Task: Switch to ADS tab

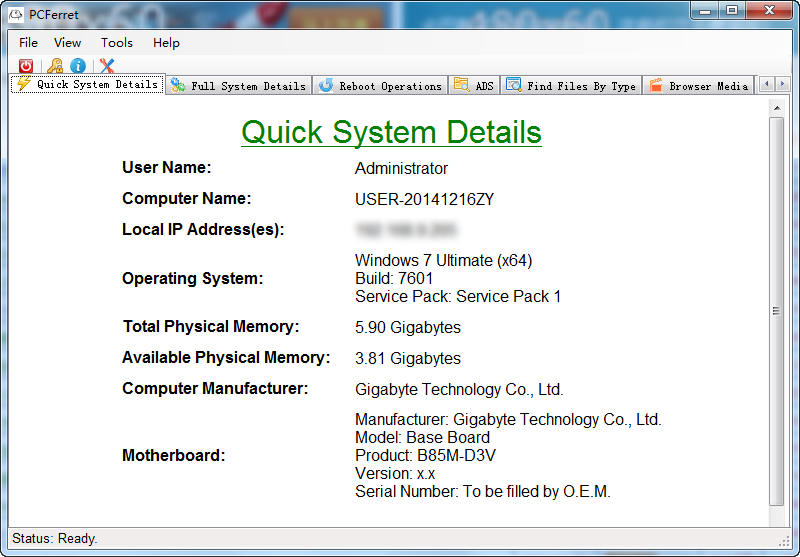Action: 474,86
